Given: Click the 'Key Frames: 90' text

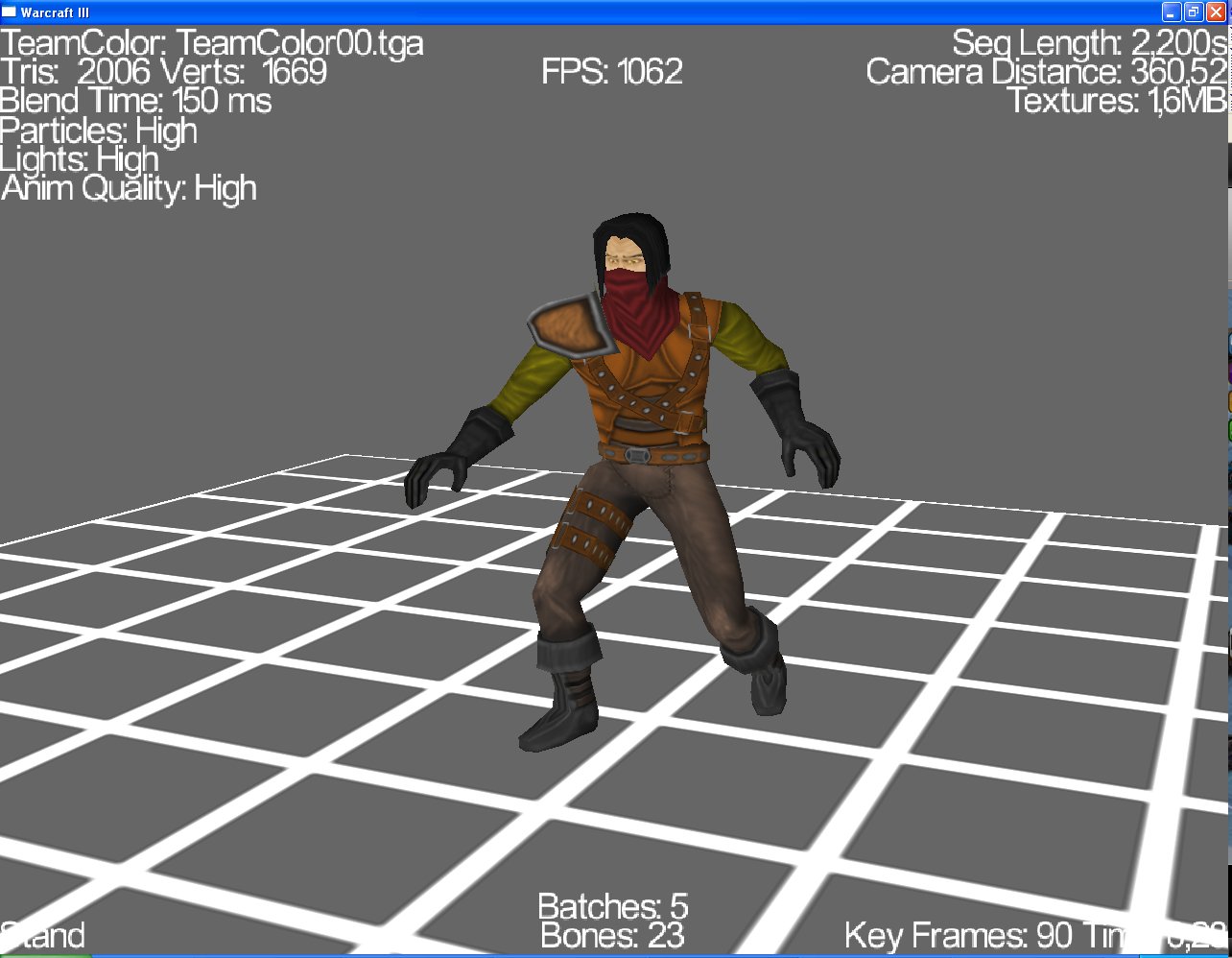Looking at the screenshot, I should pos(960,935).
